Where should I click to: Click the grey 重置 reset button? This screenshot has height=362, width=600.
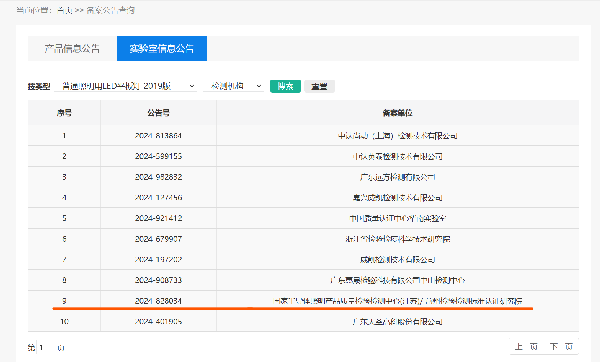[320, 86]
